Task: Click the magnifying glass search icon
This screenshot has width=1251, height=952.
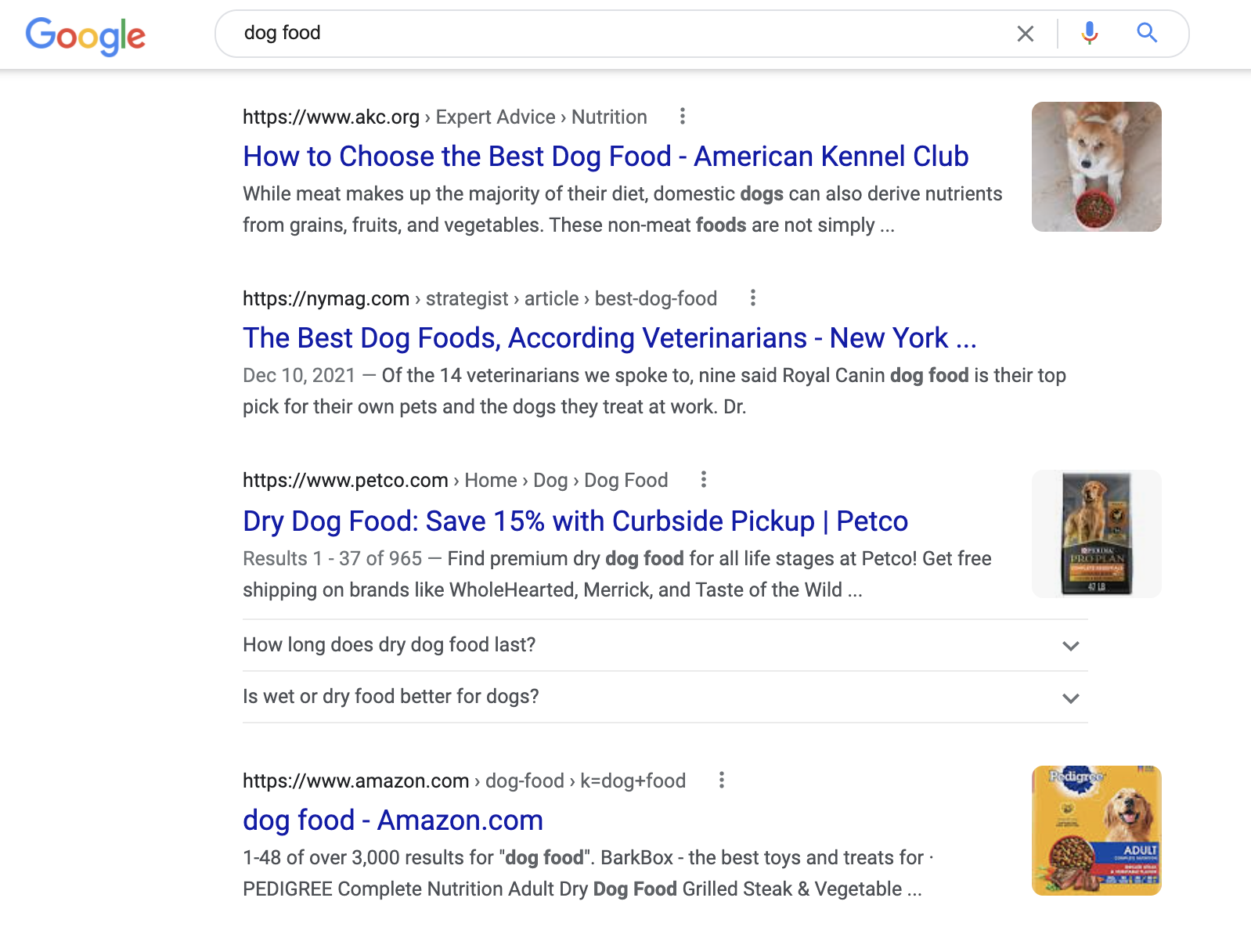Action: pyautogui.click(x=1147, y=33)
